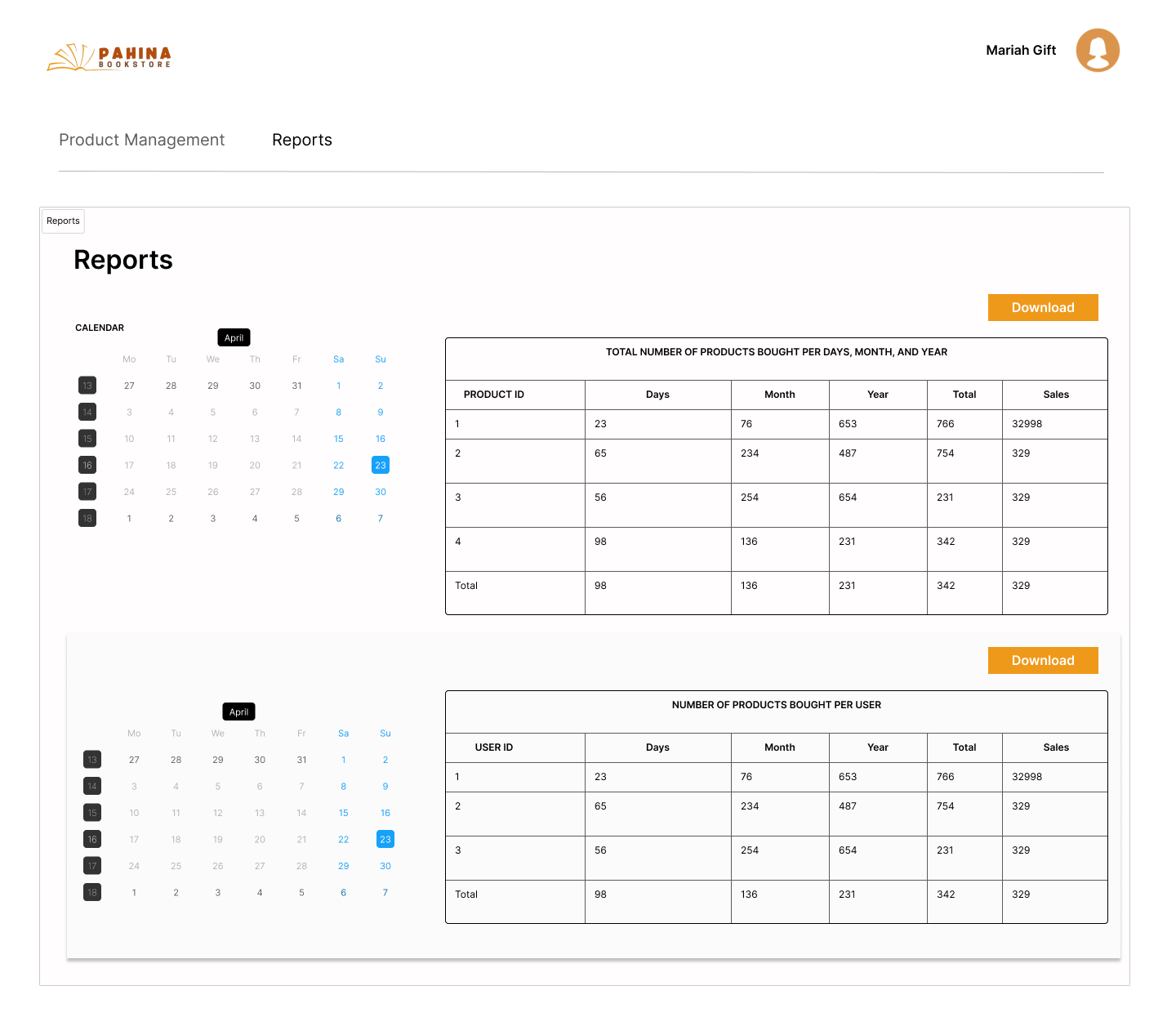This screenshot has width=1176, height=1035.
Task: Switch to the Reports tab
Action: [x=302, y=140]
